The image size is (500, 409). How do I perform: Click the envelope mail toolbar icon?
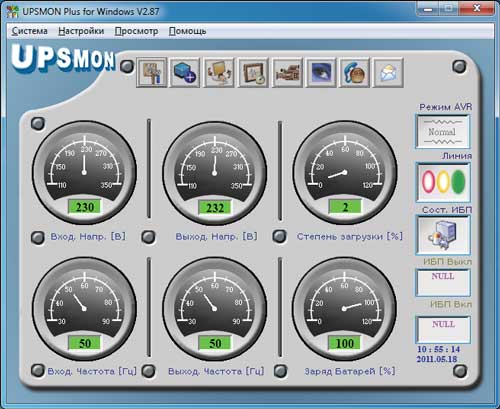pyautogui.click(x=388, y=72)
